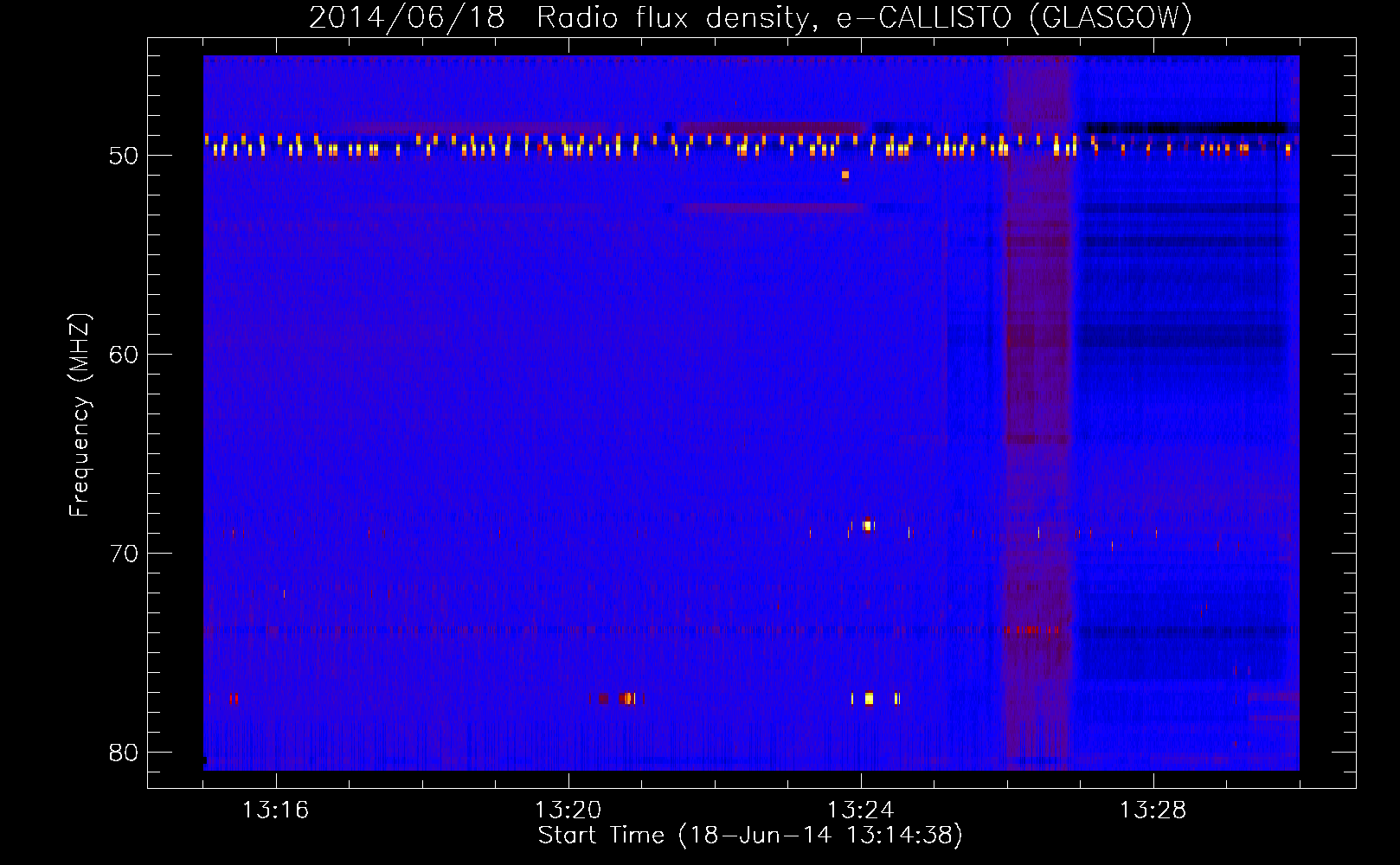Screen dimensions: 1400x865
Task: Click the 13:20 time tick label
Action: click(568, 811)
